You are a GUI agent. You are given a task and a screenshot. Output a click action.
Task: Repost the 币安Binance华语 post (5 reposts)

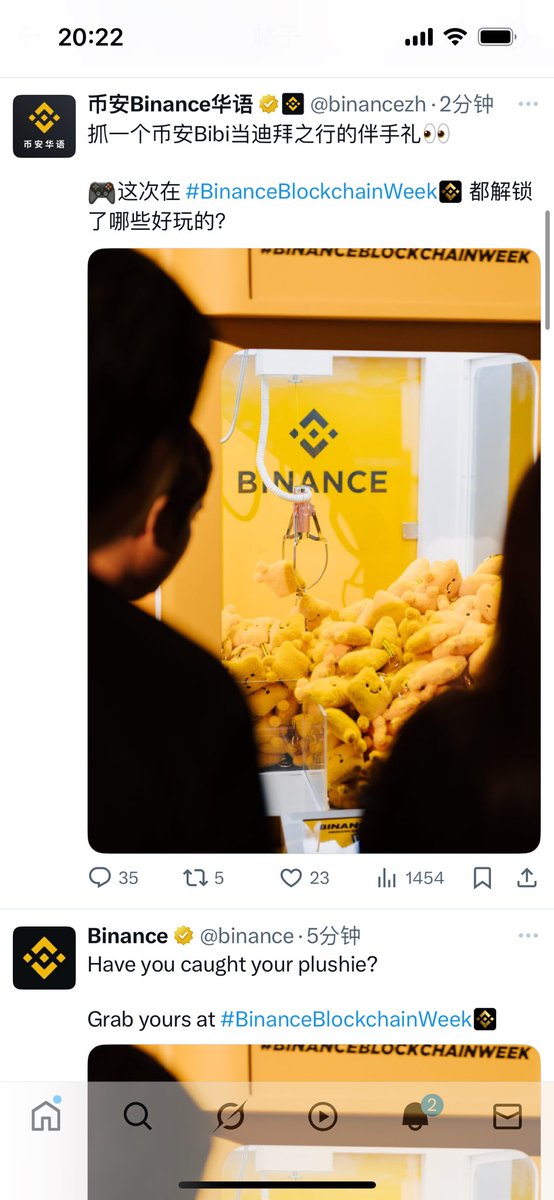click(x=204, y=878)
